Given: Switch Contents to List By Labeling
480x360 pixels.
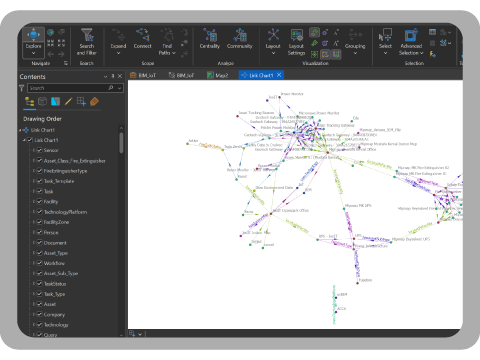Looking at the screenshot, I should click(x=94, y=101).
